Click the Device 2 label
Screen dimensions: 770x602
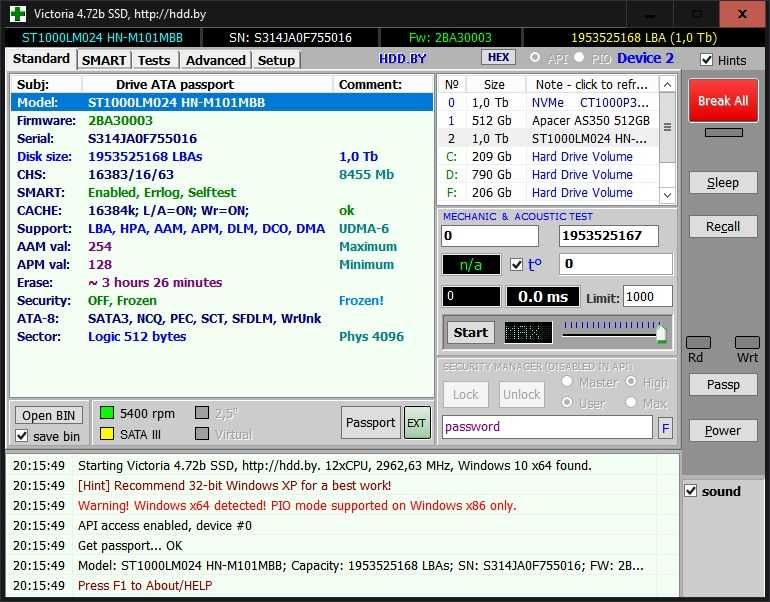645,58
